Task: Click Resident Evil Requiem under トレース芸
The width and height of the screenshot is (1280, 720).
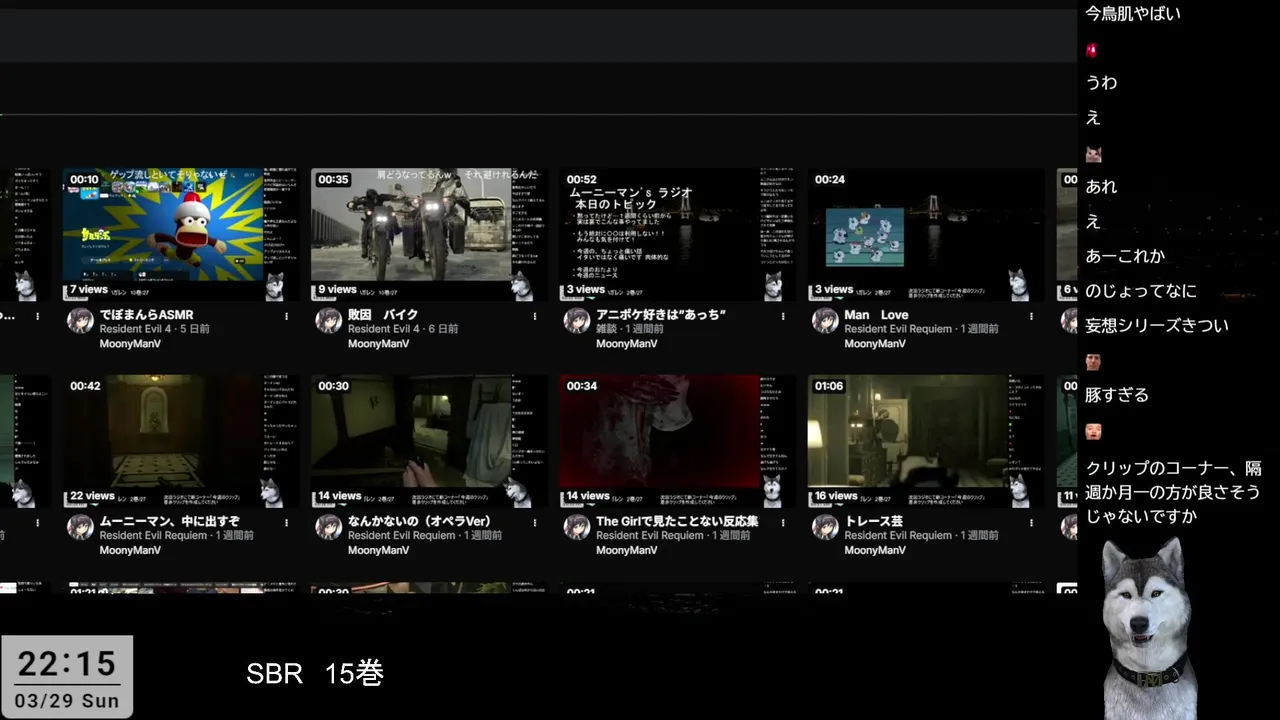Action: pyautogui.click(x=897, y=535)
